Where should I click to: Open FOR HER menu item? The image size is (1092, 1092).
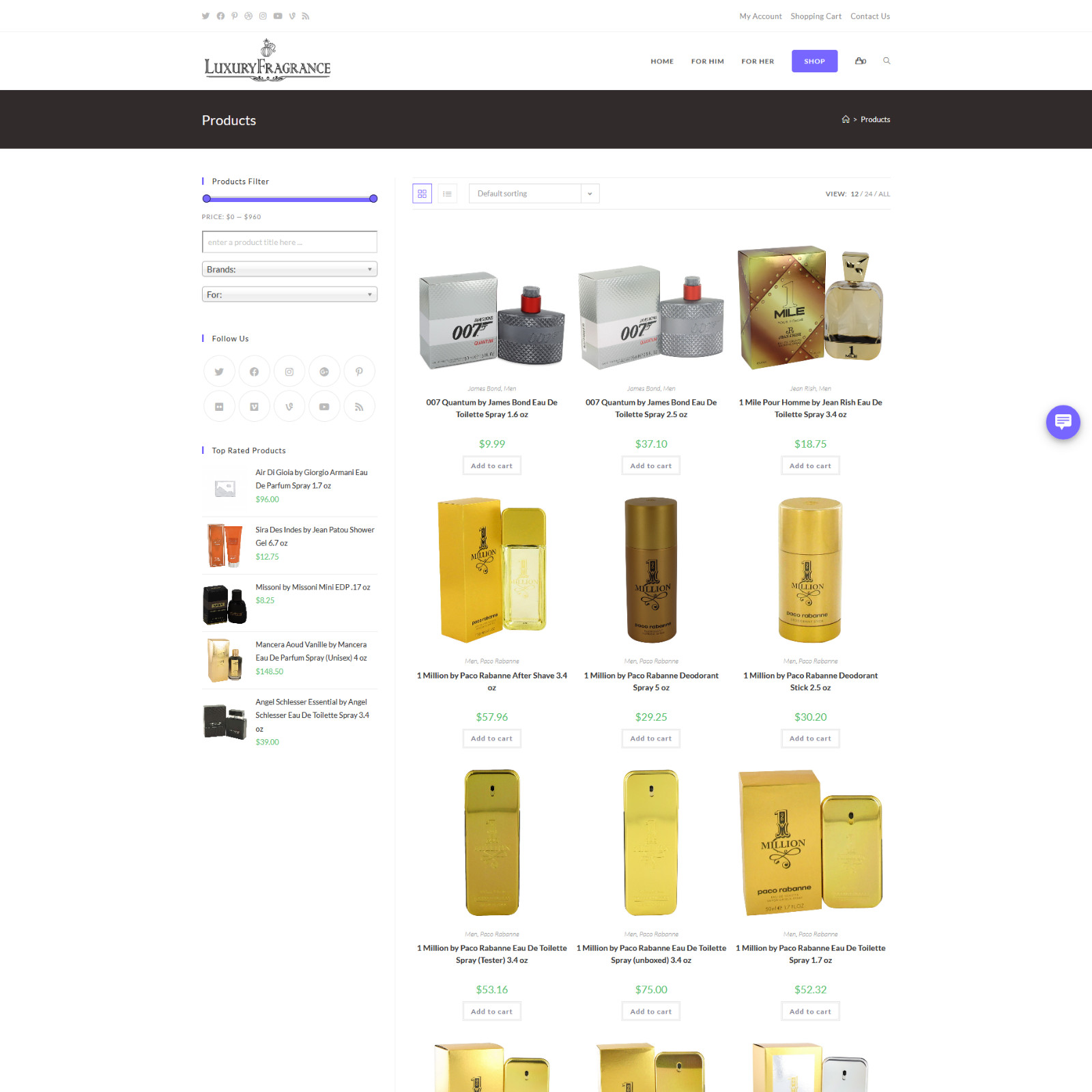(x=758, y=61)
